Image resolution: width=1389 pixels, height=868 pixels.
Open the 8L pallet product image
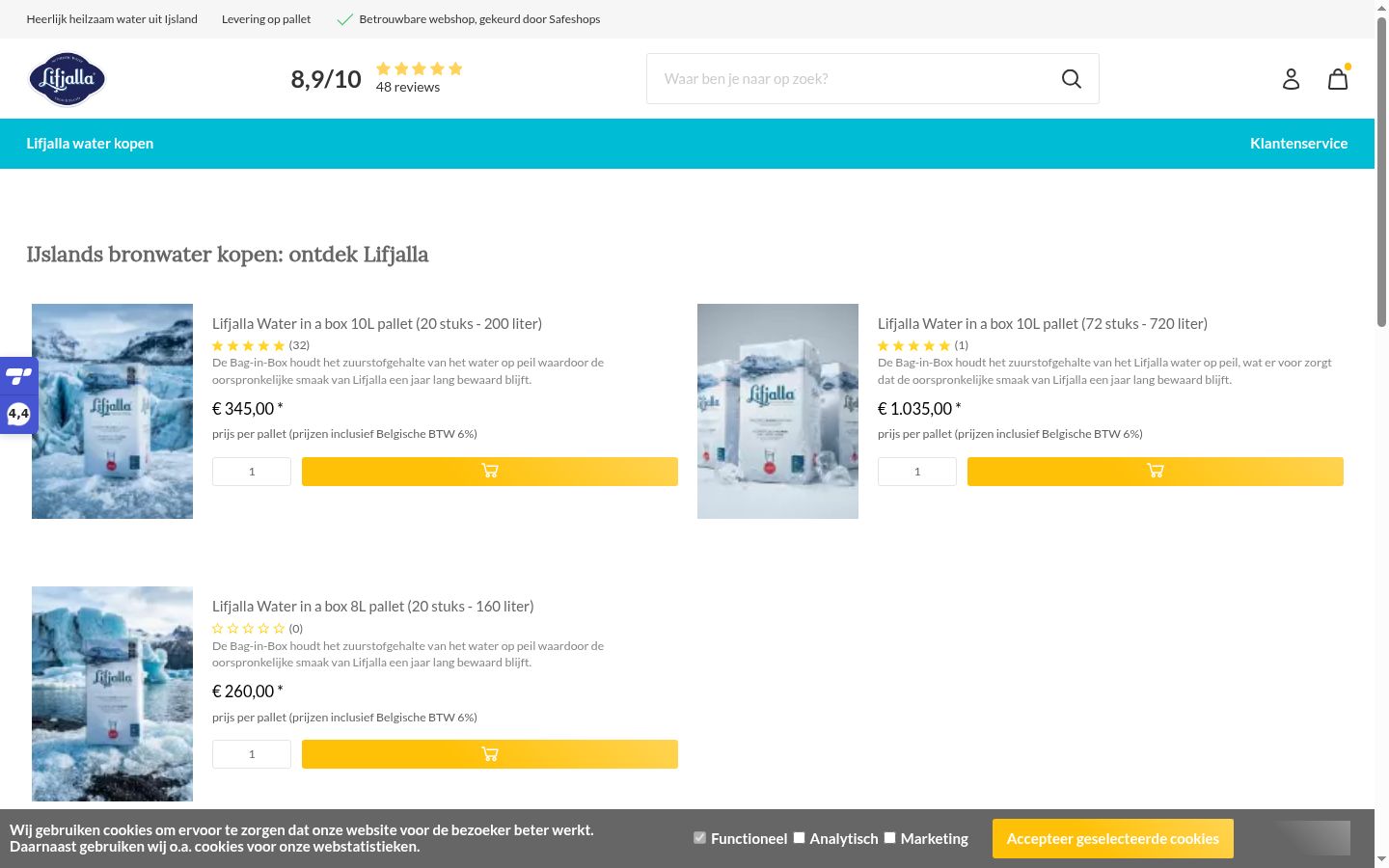[x=112, y=693]
